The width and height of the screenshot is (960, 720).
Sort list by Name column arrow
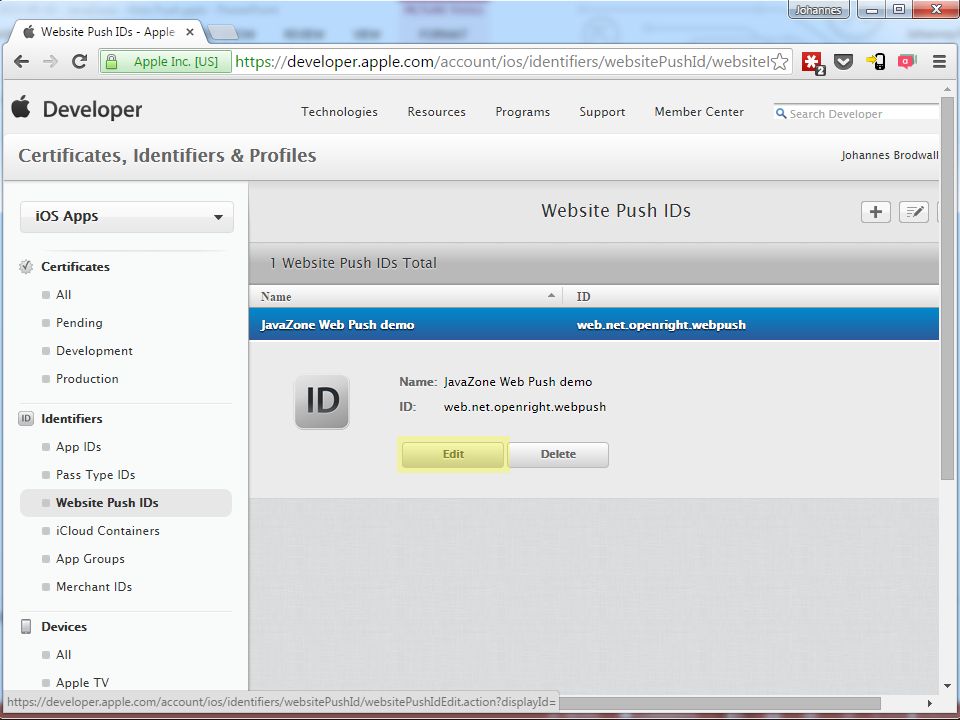click(551, 296)
